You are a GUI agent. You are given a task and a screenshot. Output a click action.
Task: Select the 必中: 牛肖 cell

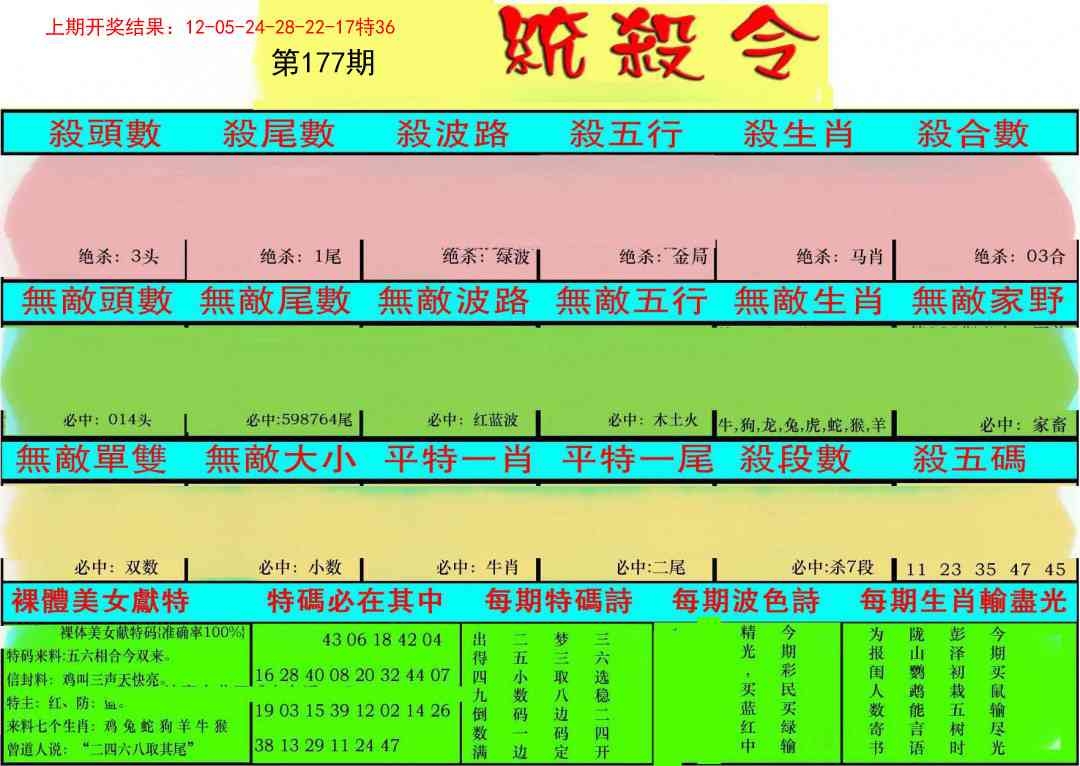pyautogui.click(x=477, y=568)
